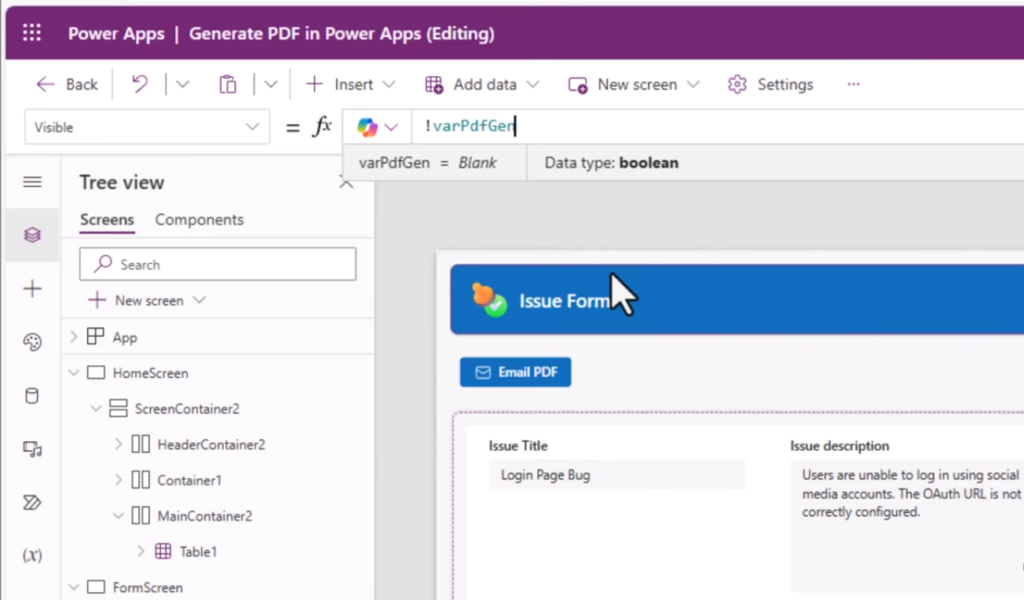Open the Insert menu
Screen dimensions: 1024x600
point(350,84)
